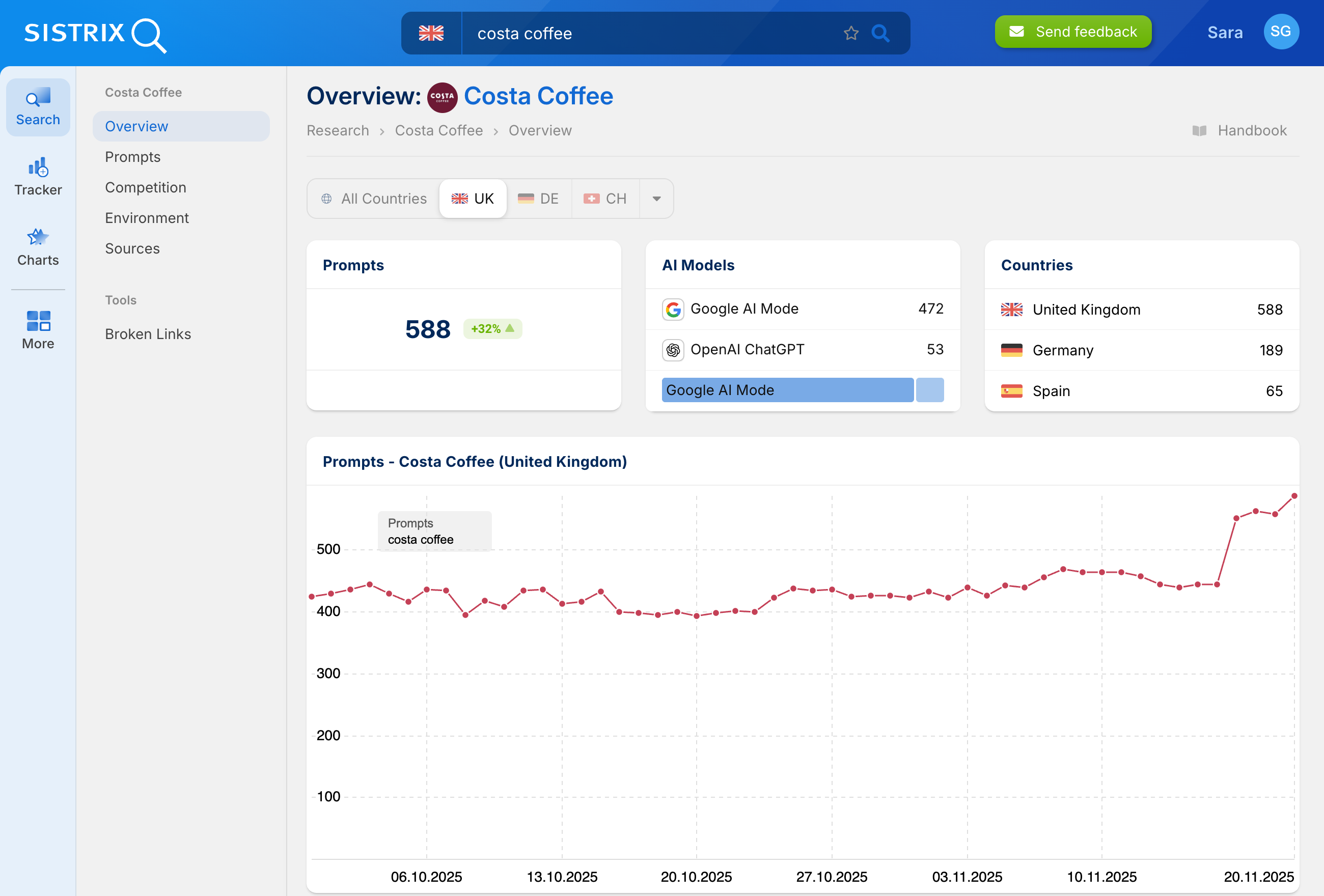Star the costa coffee search as favorite
1324x896 pixels.
coord(851,33)
